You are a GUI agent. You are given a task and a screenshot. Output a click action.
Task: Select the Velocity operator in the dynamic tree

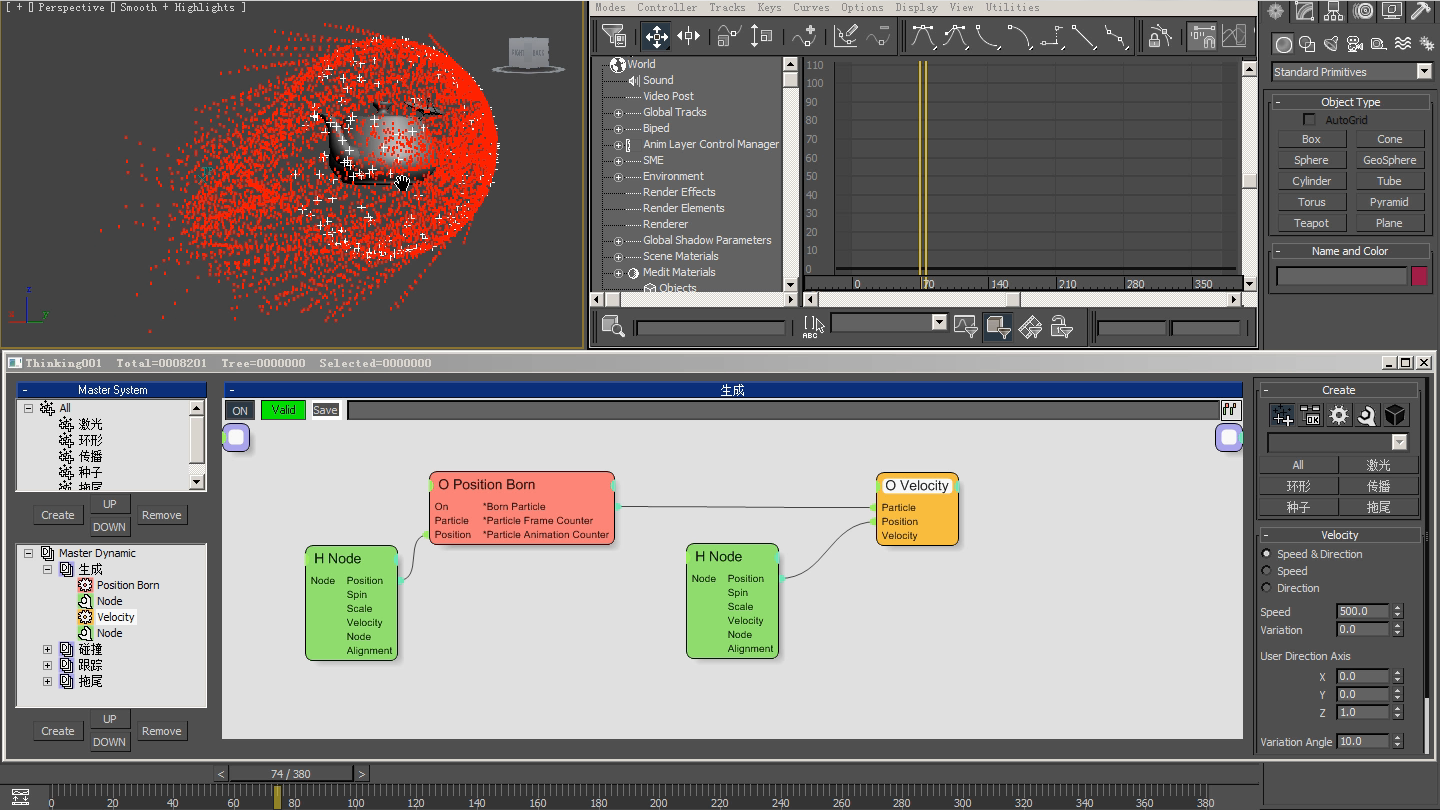115,617
